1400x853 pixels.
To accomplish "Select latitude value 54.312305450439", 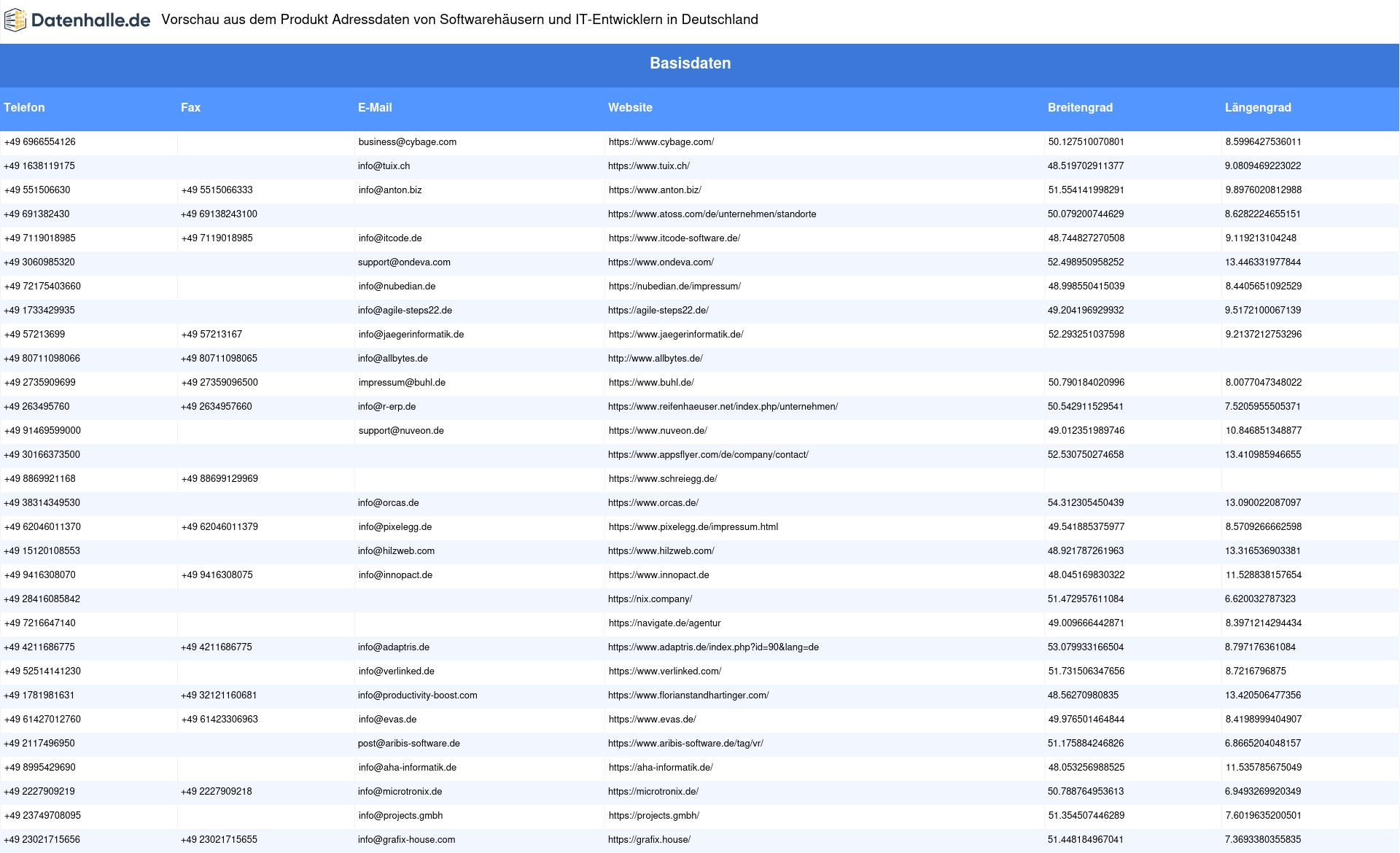I will (x=1085, y=503).
